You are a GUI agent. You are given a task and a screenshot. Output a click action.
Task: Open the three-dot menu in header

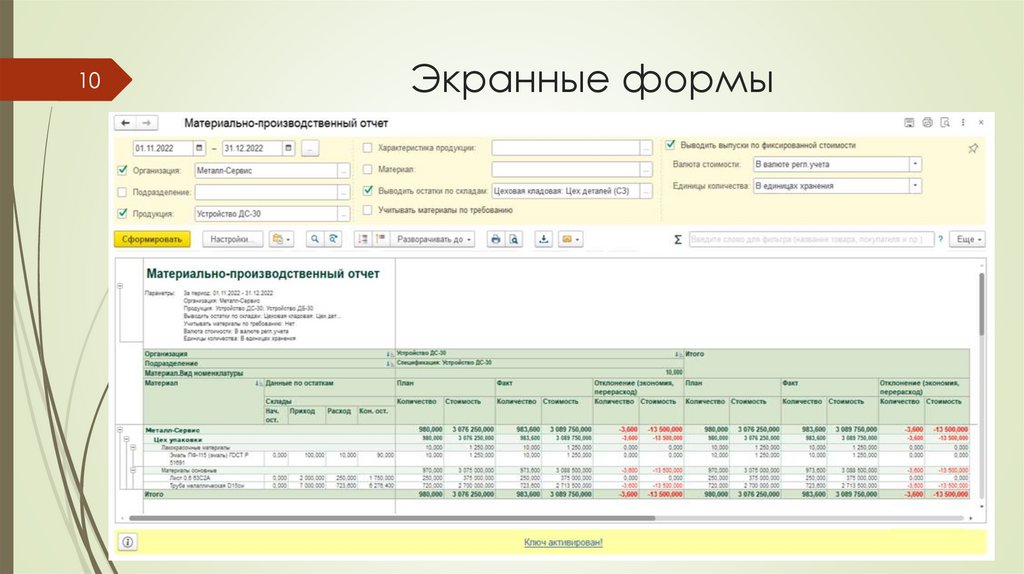point(963,123)
